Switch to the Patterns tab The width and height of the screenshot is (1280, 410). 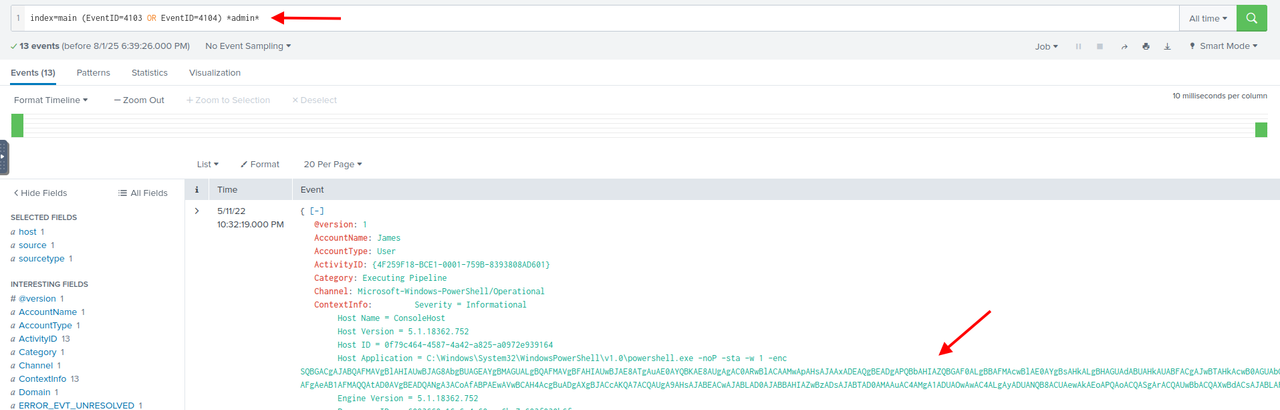coord(93,73)
